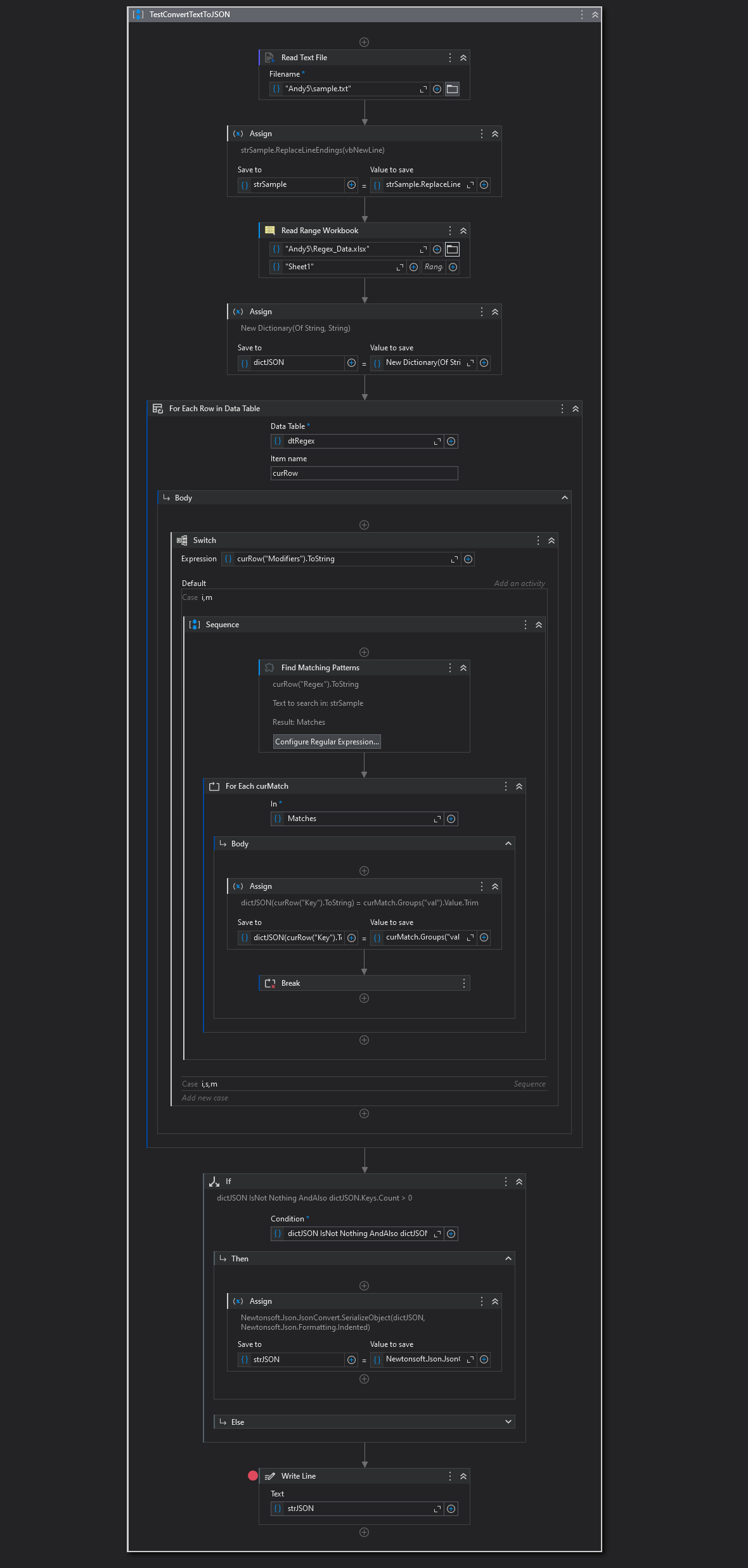Expand the Else branch

pyautogui.click(x=508, y=1422)
